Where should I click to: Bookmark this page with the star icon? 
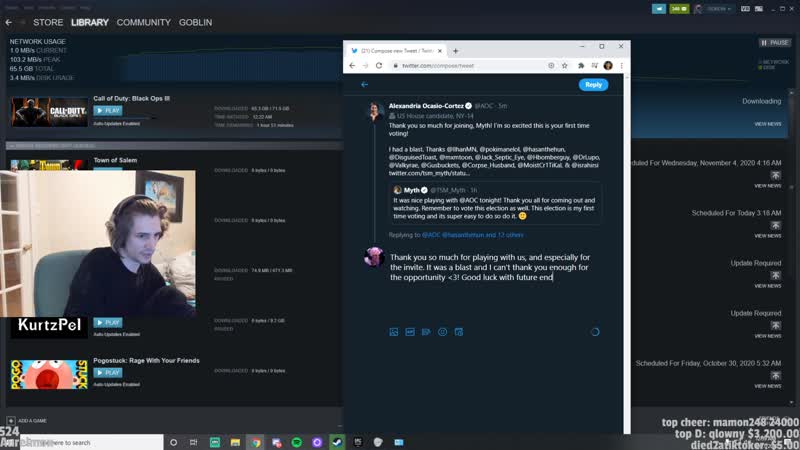coord(565,66)
